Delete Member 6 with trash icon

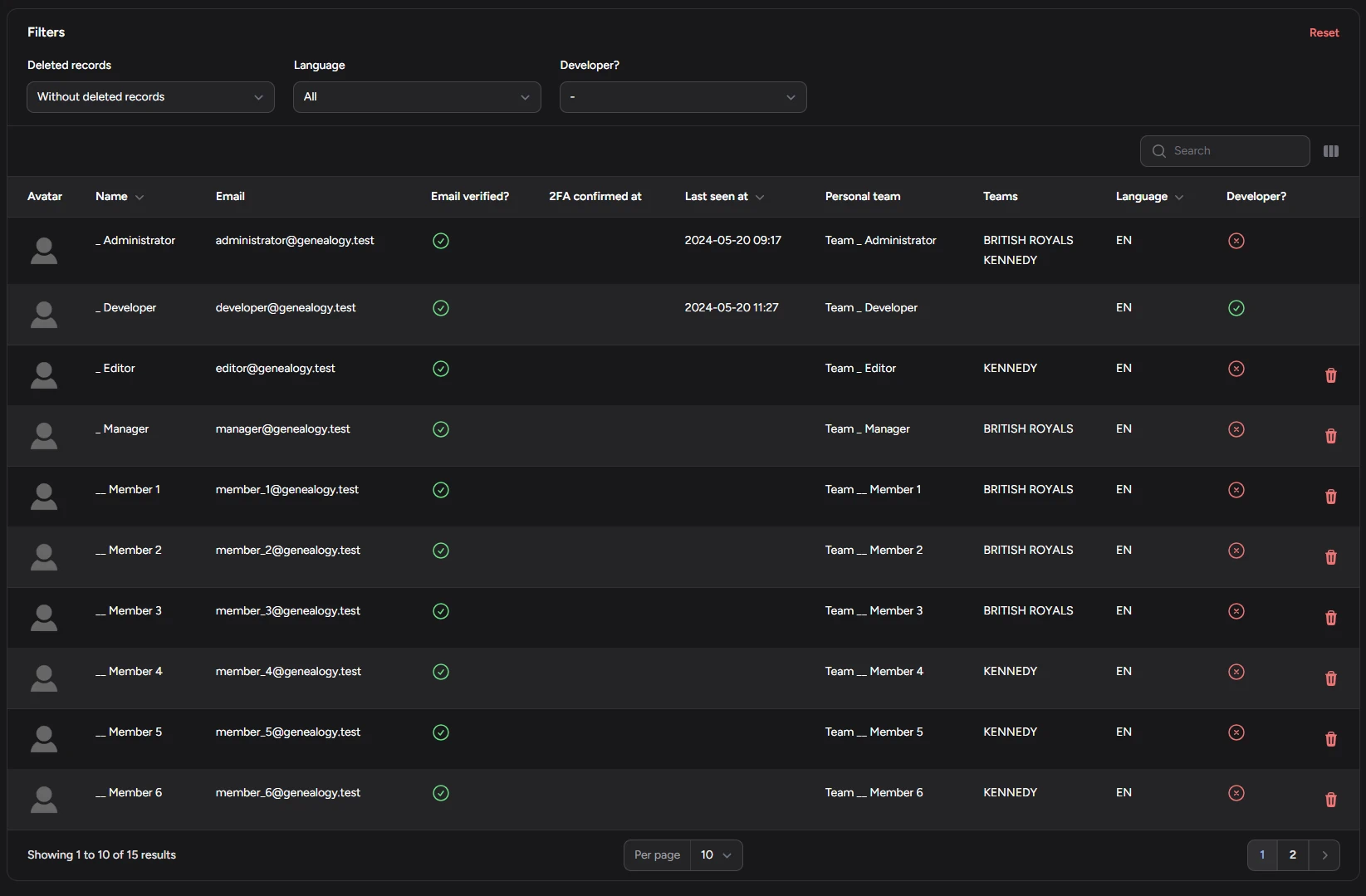coord(1330,800)
